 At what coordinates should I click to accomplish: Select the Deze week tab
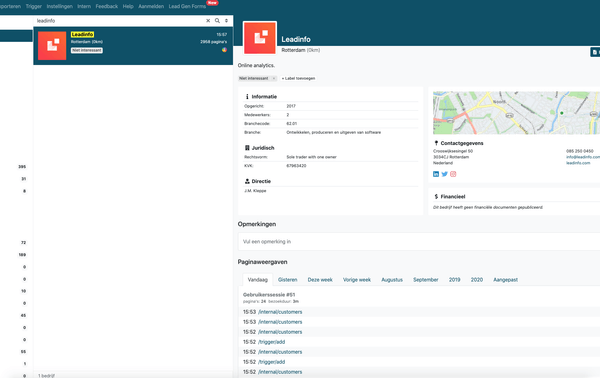coord(320,280)
